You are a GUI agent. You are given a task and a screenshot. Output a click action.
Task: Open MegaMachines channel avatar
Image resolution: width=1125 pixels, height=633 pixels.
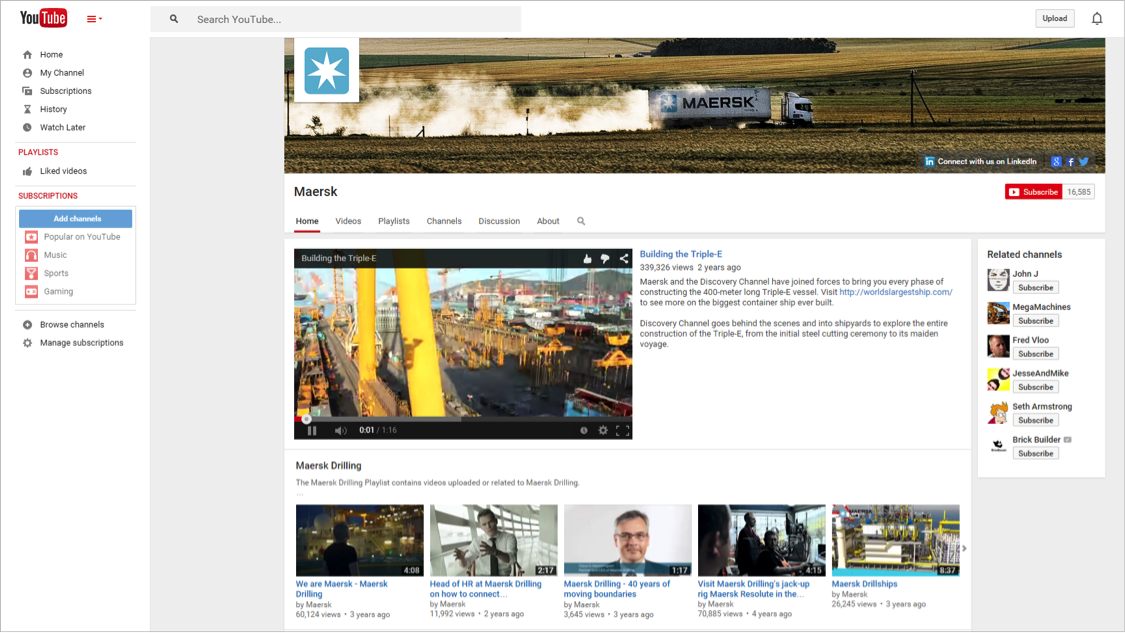tap(998, 314)
